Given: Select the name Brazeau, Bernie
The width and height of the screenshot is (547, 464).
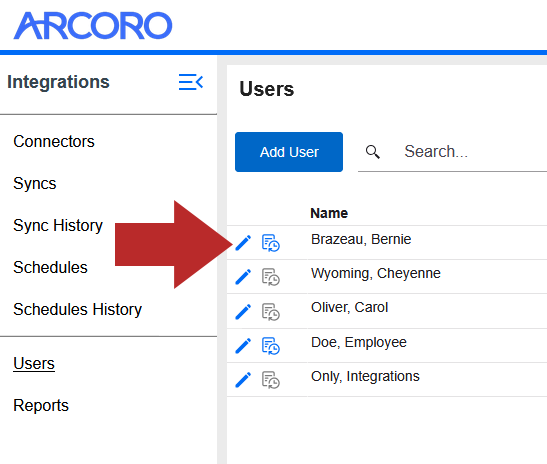Looking at the screenshot, I should point(361,239).
